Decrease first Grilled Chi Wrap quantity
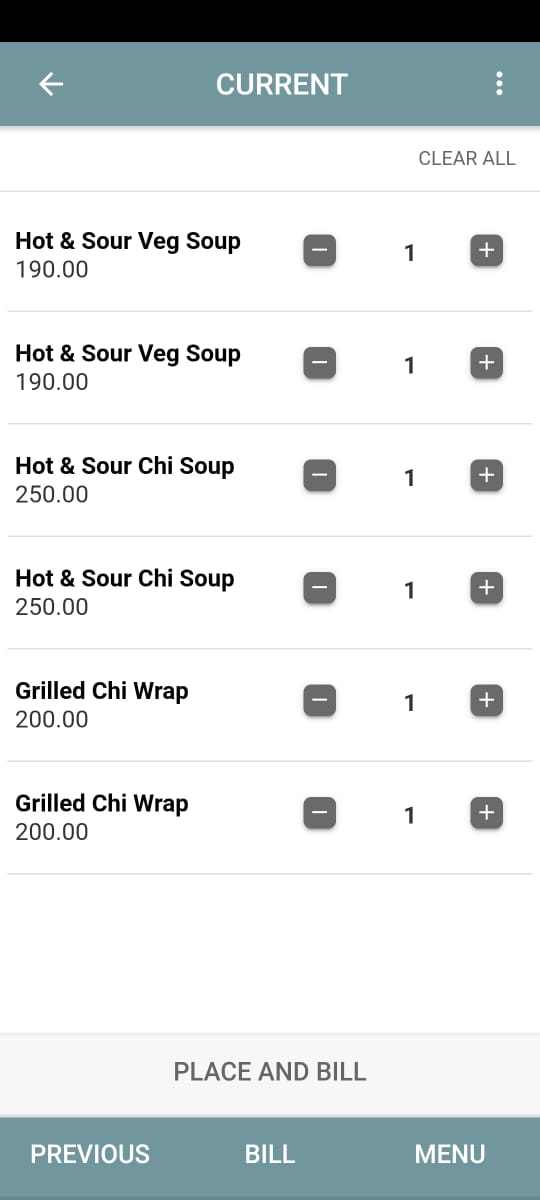The image size is (540, 1200). point(320,700)
